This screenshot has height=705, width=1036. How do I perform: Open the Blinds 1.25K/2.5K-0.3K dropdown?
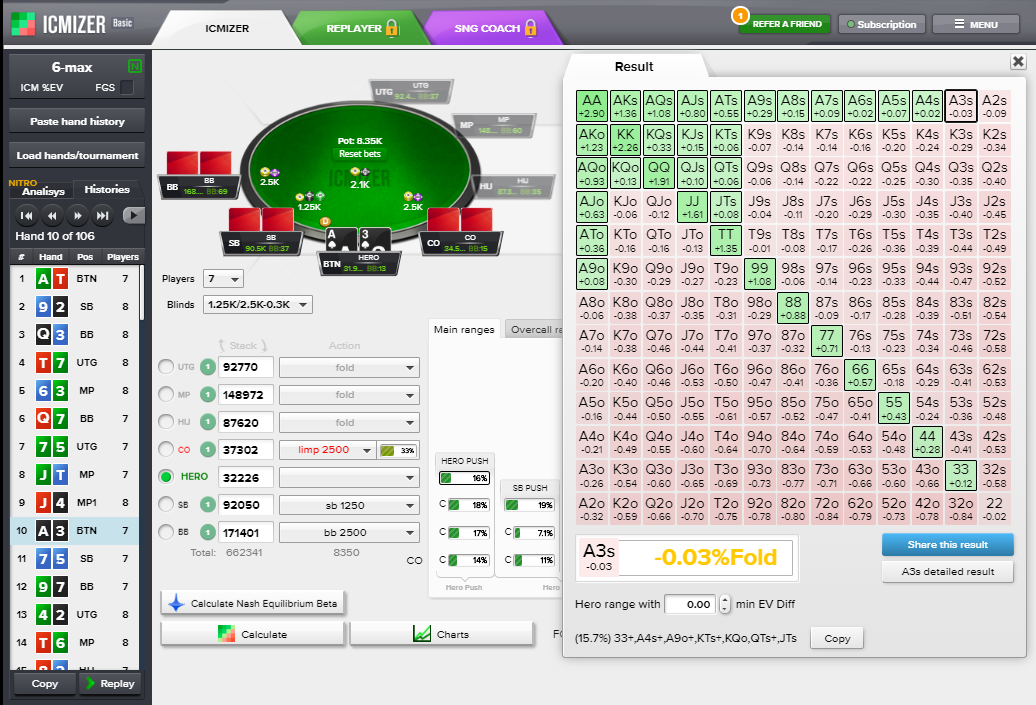[x=258, y=305]
